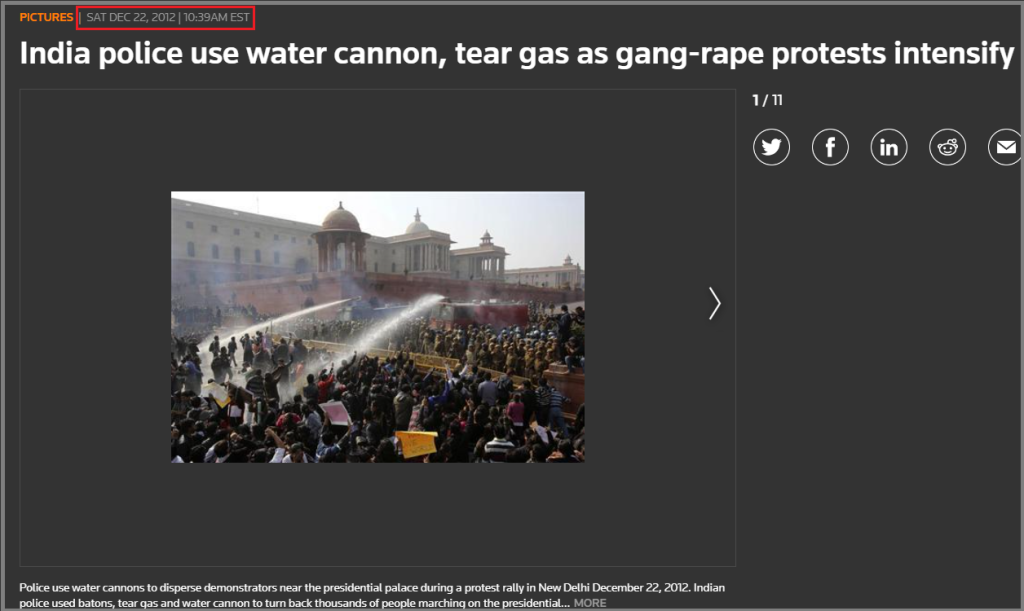Click the caption's second line before MORE
Screen dimensions: 1024x611
[x=295, y=603]
